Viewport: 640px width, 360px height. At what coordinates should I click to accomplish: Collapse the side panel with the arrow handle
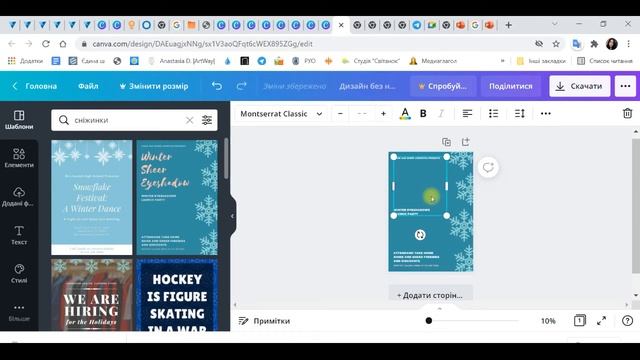[232, 216]
